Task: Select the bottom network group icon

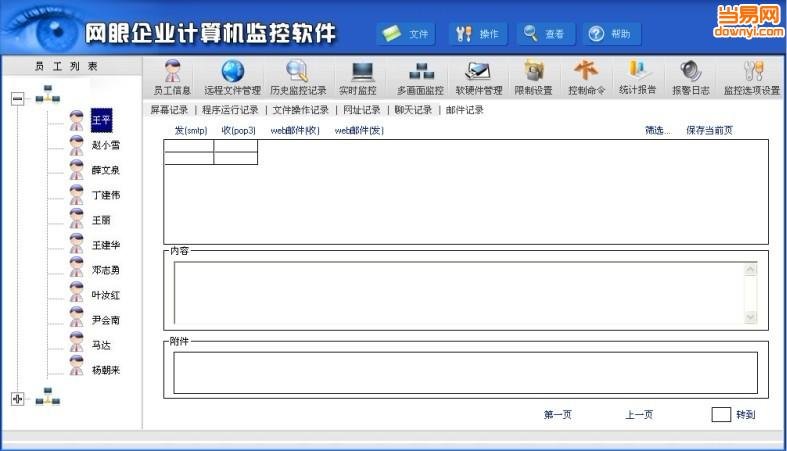Action: pyautogui.click(x=48, y=396)
